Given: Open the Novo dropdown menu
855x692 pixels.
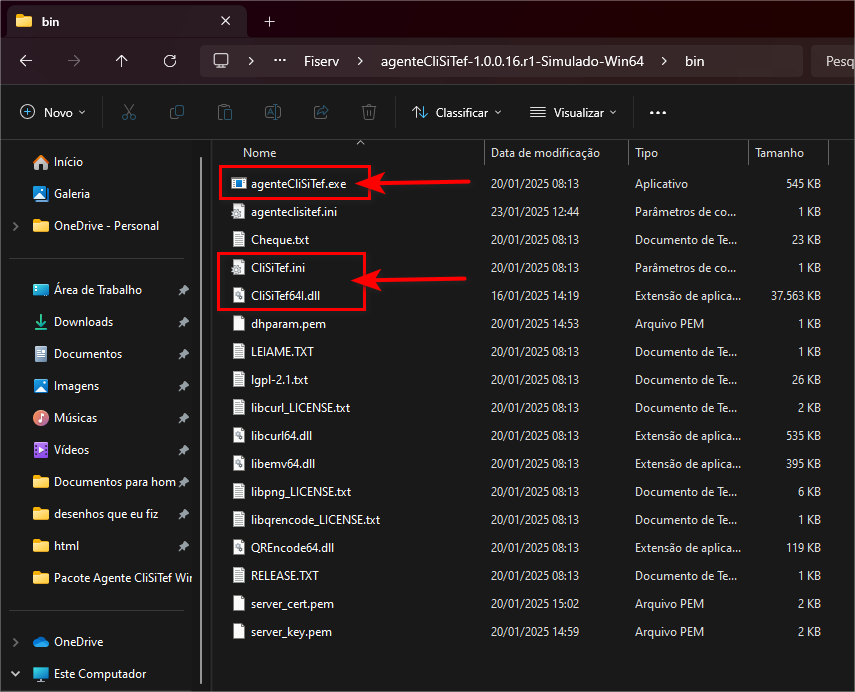Looking at the screenshot, I should 53,112.
